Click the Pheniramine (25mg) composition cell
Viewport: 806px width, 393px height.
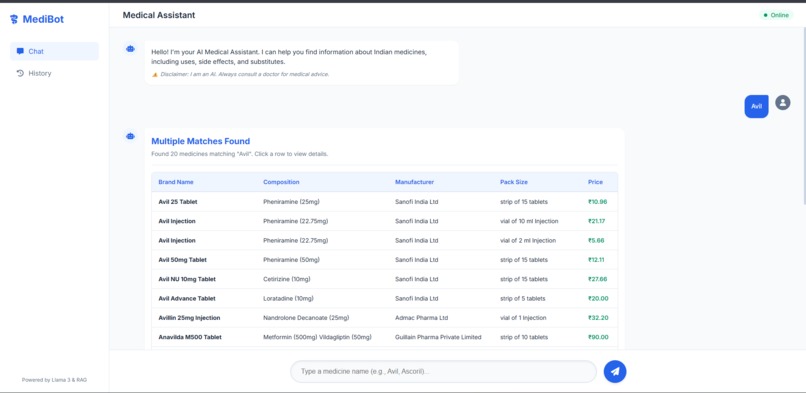[x=291, y=202]
